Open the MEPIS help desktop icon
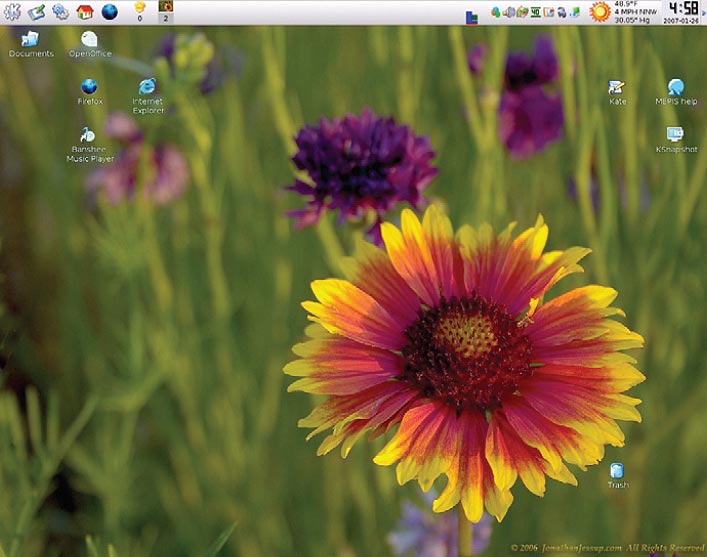The image size is (707, 557). pos(676,88)
